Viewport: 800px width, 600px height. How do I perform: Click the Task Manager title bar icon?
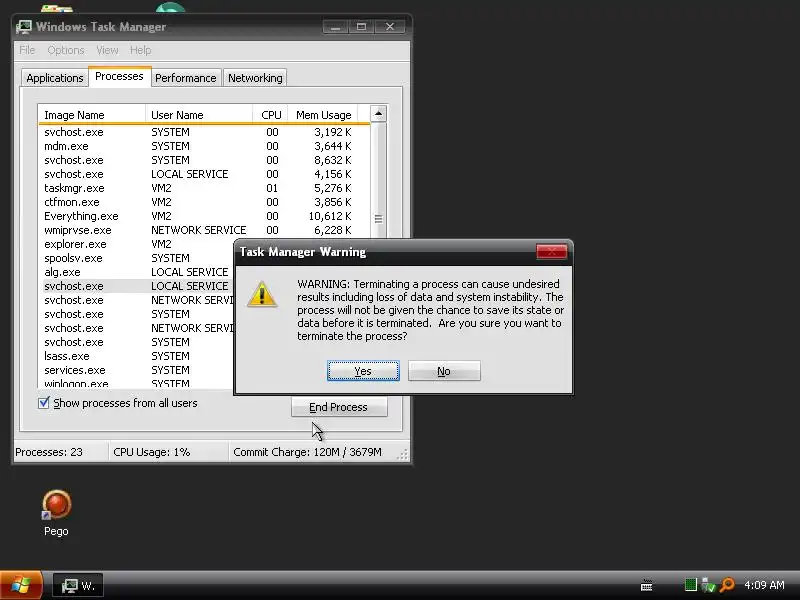pos(23,27)
